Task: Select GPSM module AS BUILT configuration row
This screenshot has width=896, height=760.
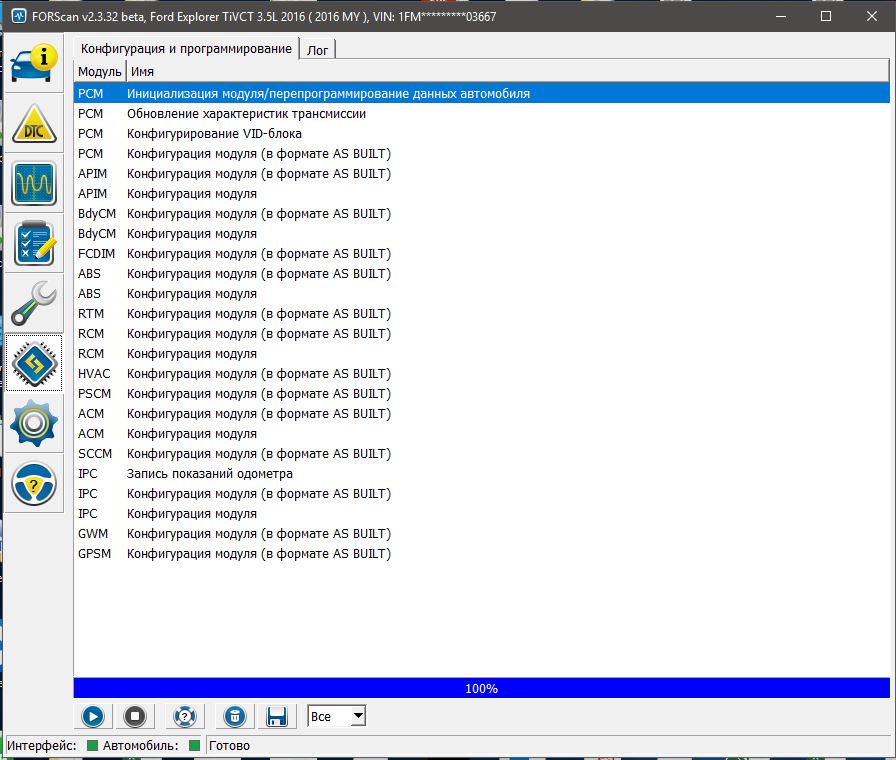Action: tap(258, 554)
